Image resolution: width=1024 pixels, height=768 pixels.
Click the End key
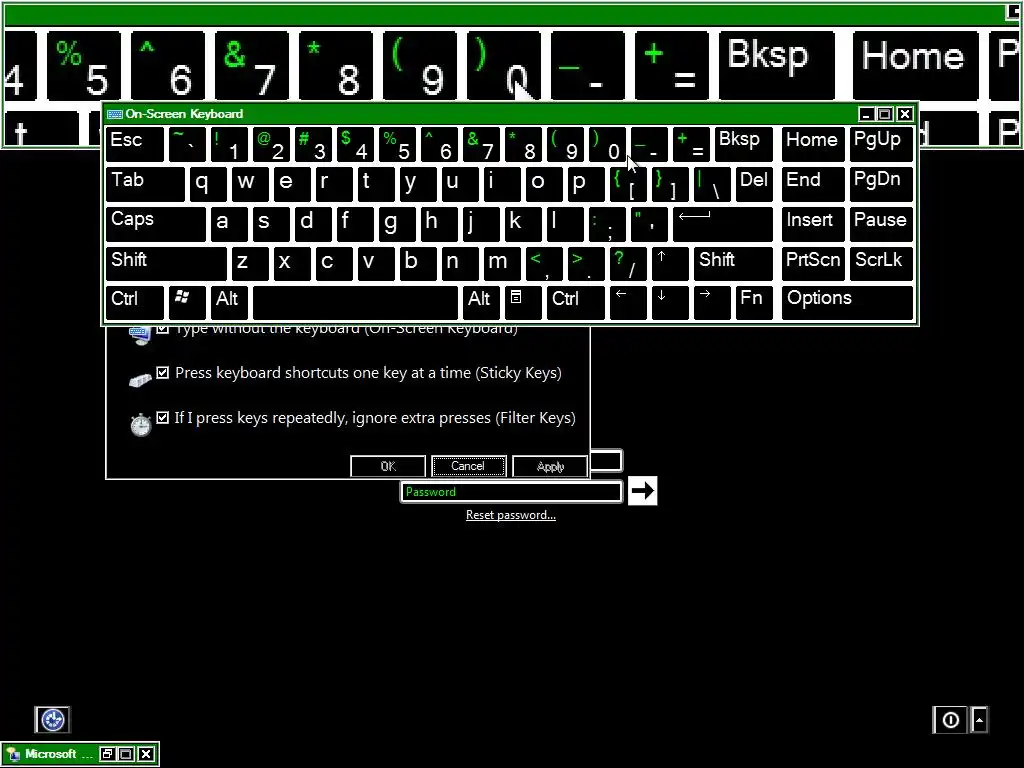[812, 185]
